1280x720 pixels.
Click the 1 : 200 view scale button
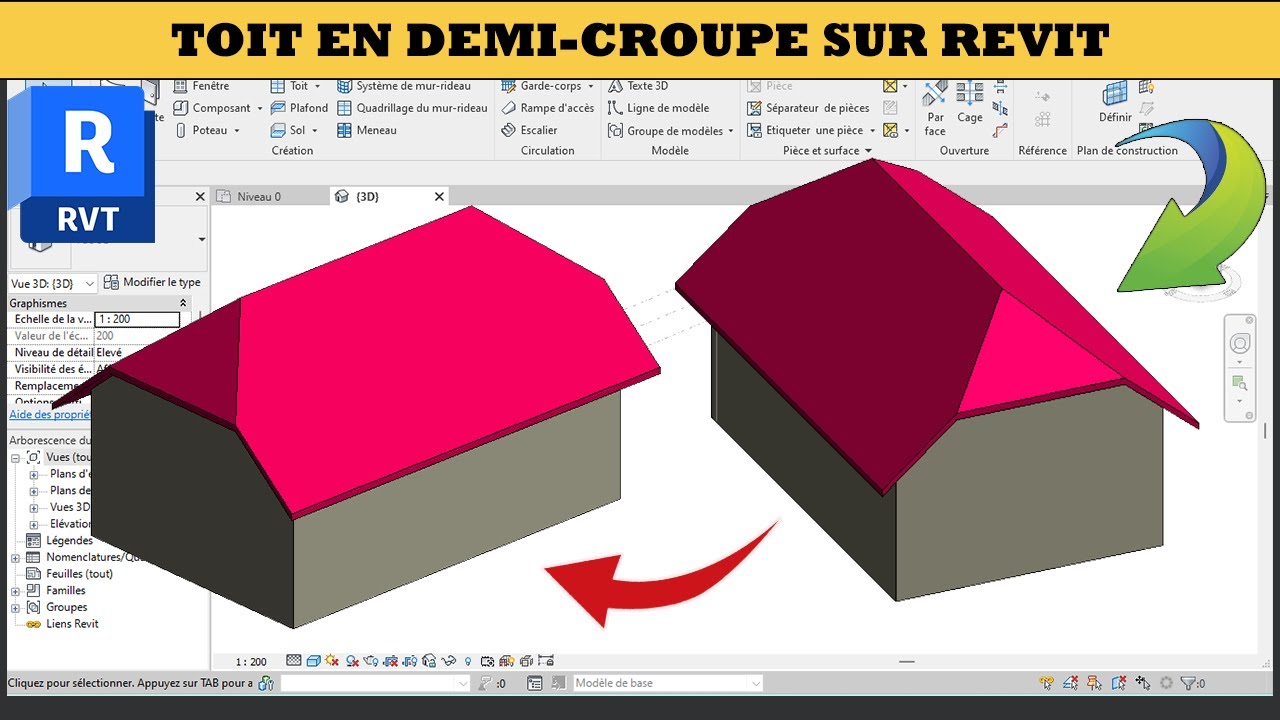251,662
